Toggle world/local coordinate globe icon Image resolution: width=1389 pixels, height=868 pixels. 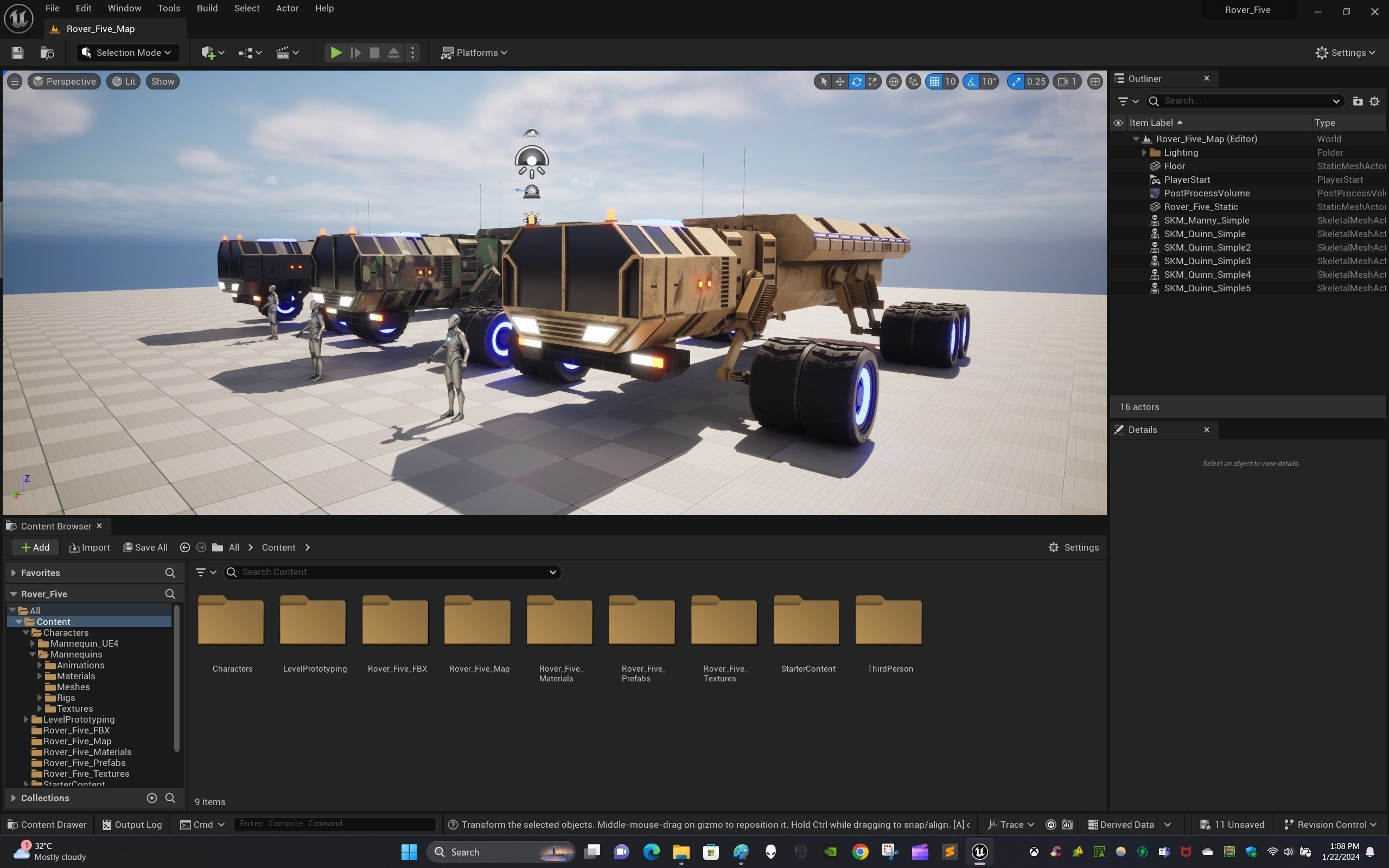click(x=894, y=81)
